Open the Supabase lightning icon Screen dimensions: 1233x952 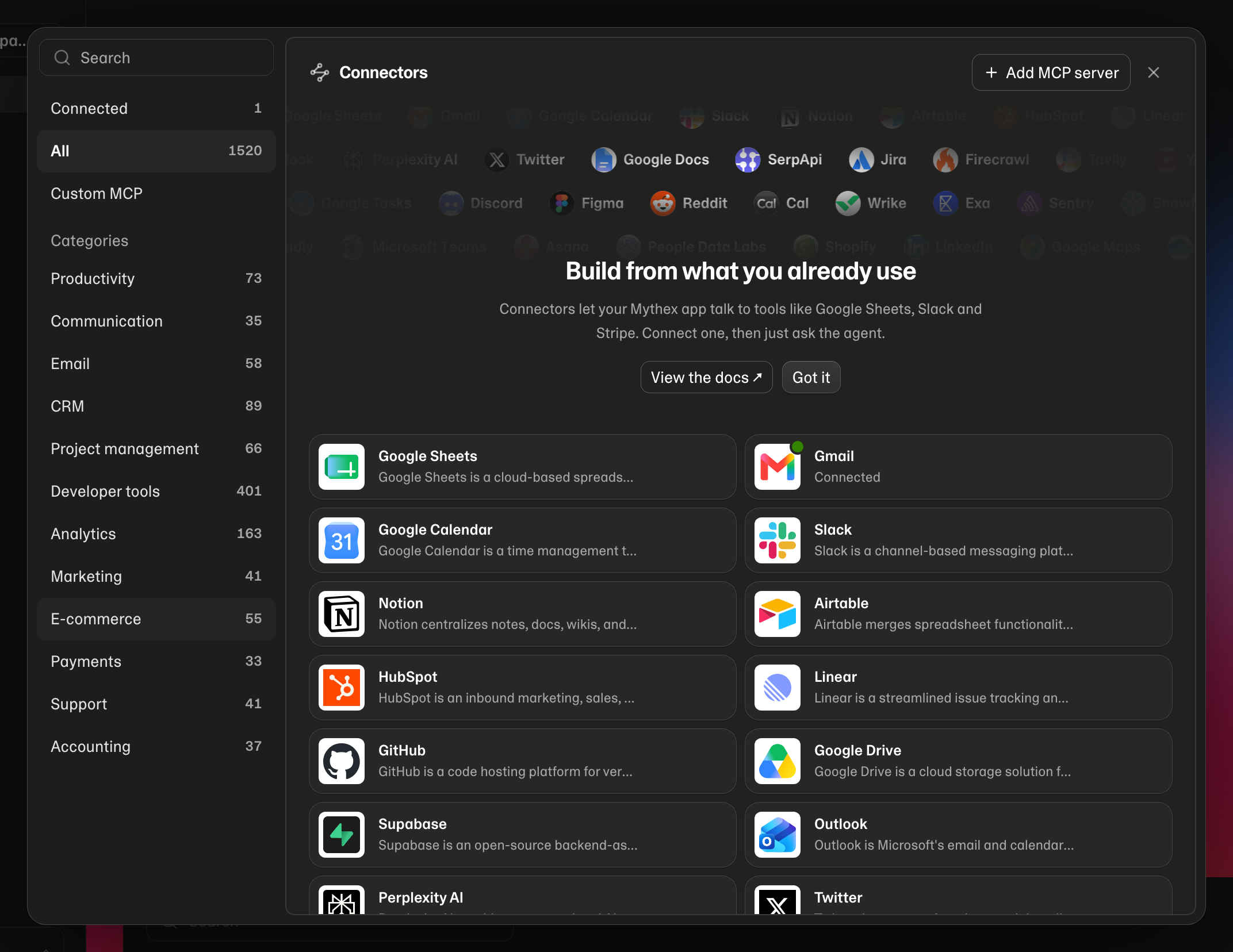pos(342,835)
